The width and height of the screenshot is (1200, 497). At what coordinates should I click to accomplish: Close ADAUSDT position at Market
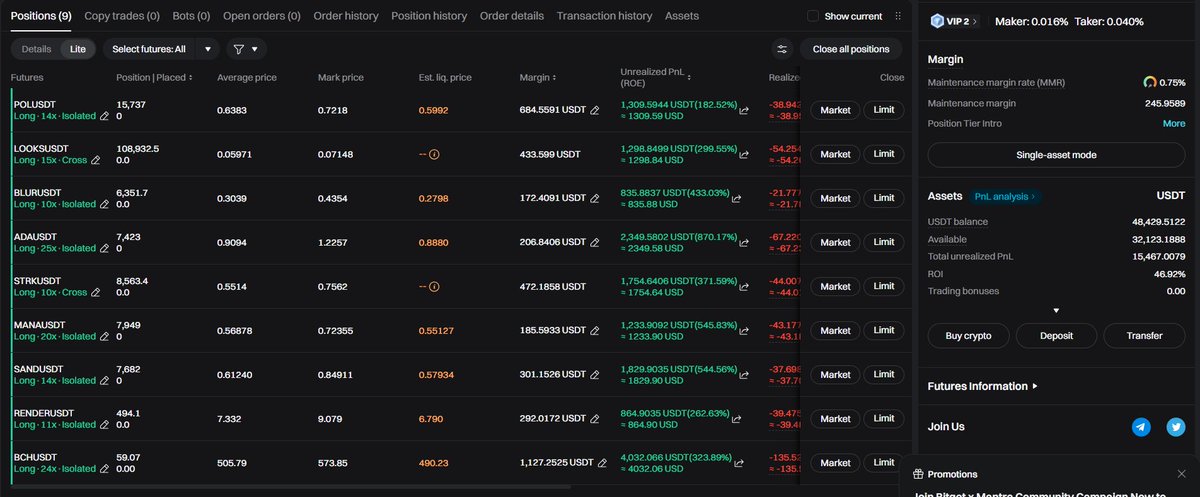click(x=835, y=242)
